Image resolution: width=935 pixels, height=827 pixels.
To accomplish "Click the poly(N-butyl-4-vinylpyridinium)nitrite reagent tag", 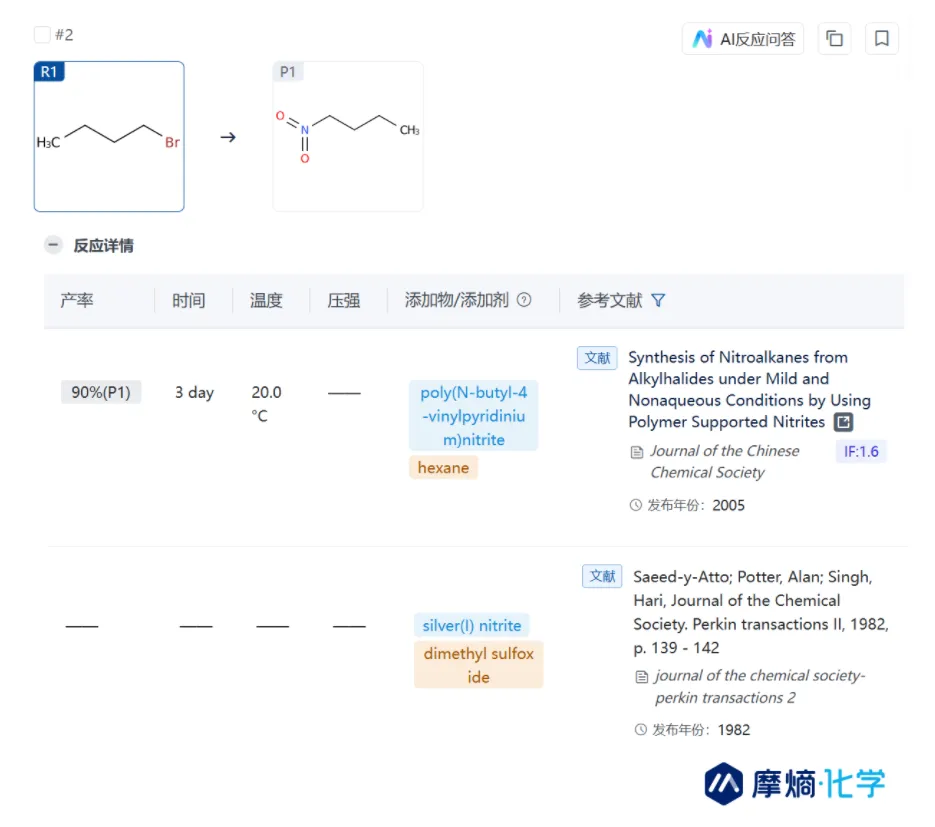I will pos(473,416).
